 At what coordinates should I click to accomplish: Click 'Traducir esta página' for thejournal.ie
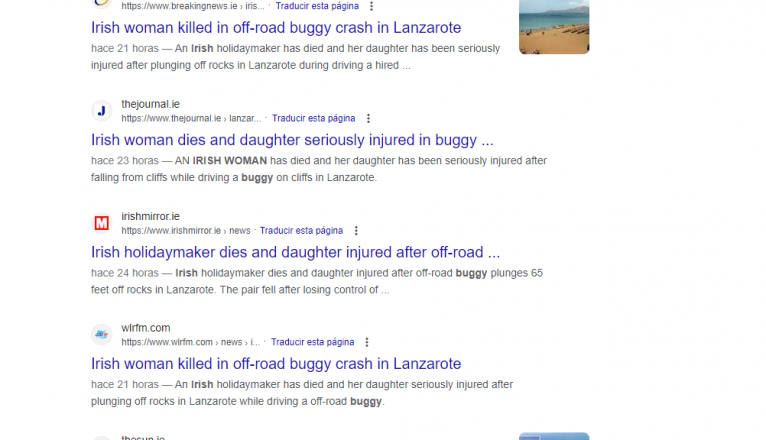[x=313, y=118]
